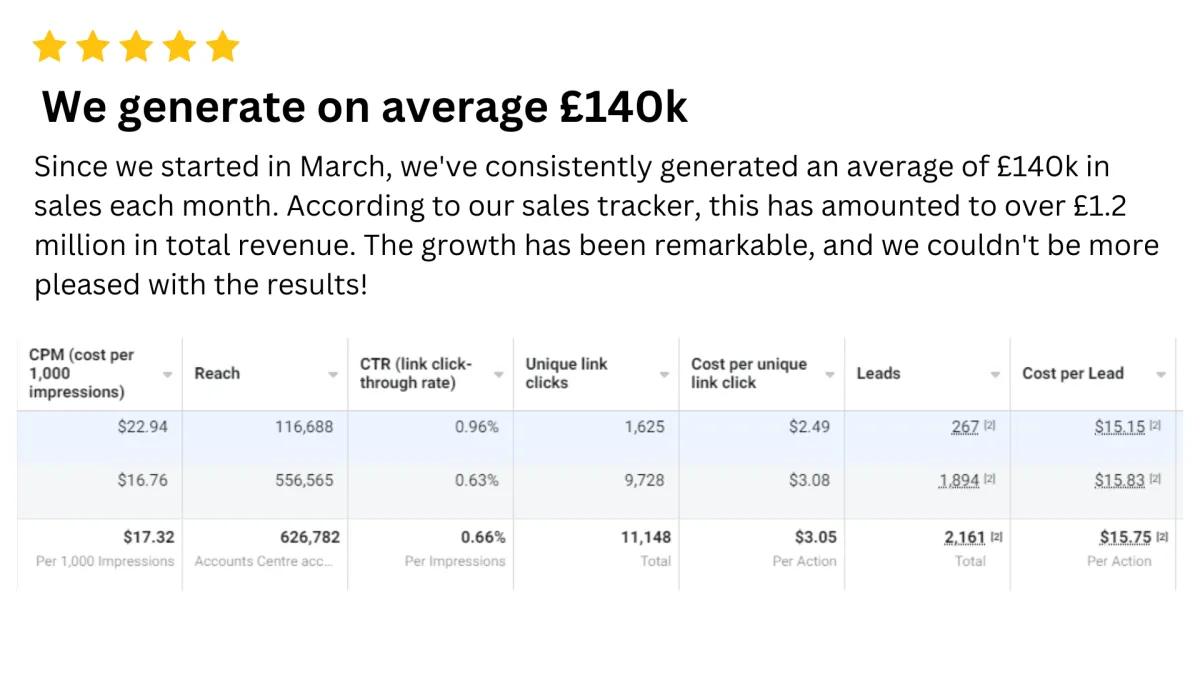Select the 556,565 reach cell
The width and height of the screenshot is (1200, 675).
[x=265, y=480]
